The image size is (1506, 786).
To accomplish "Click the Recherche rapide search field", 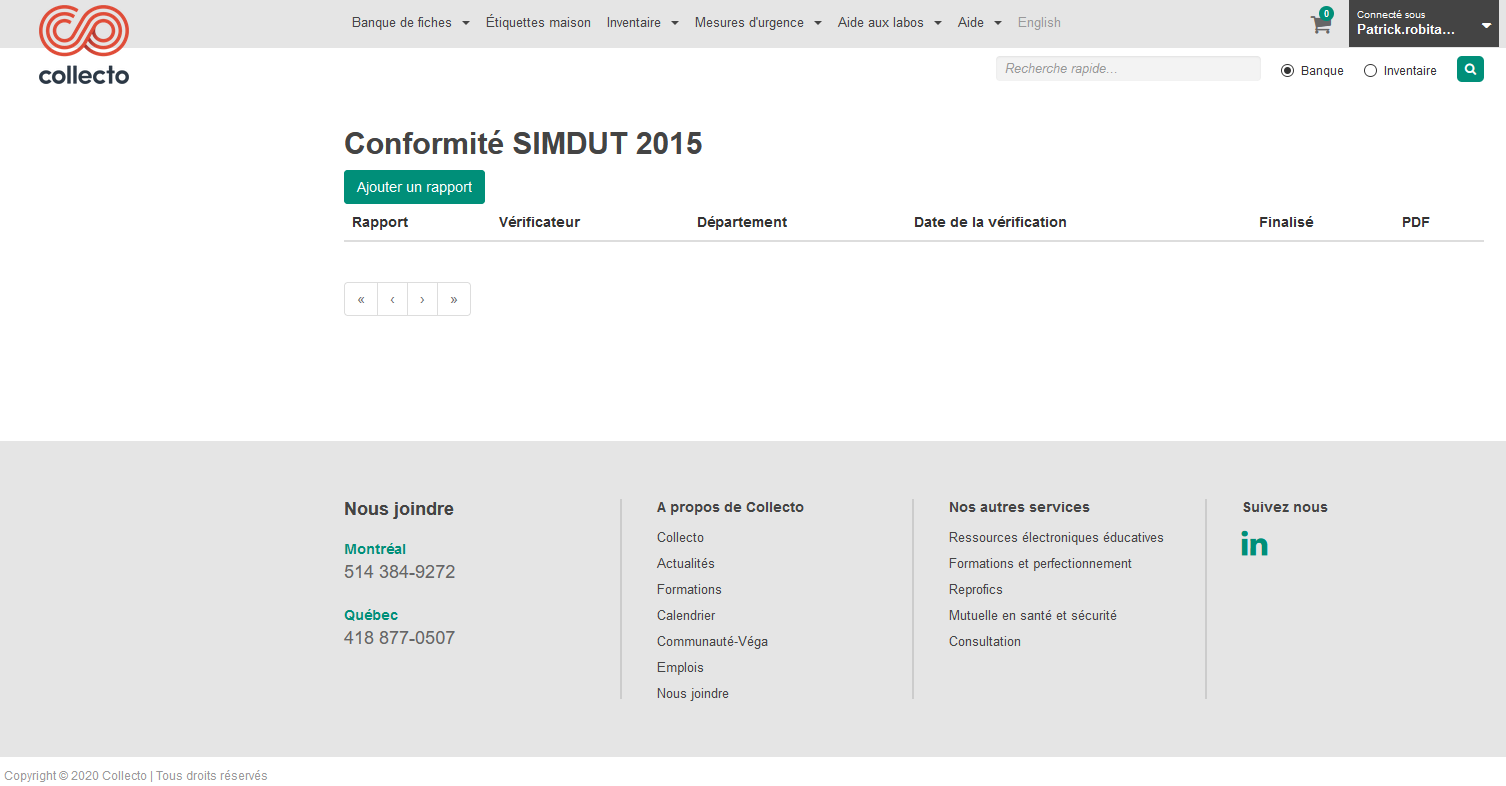I will tap(1128, 69).
